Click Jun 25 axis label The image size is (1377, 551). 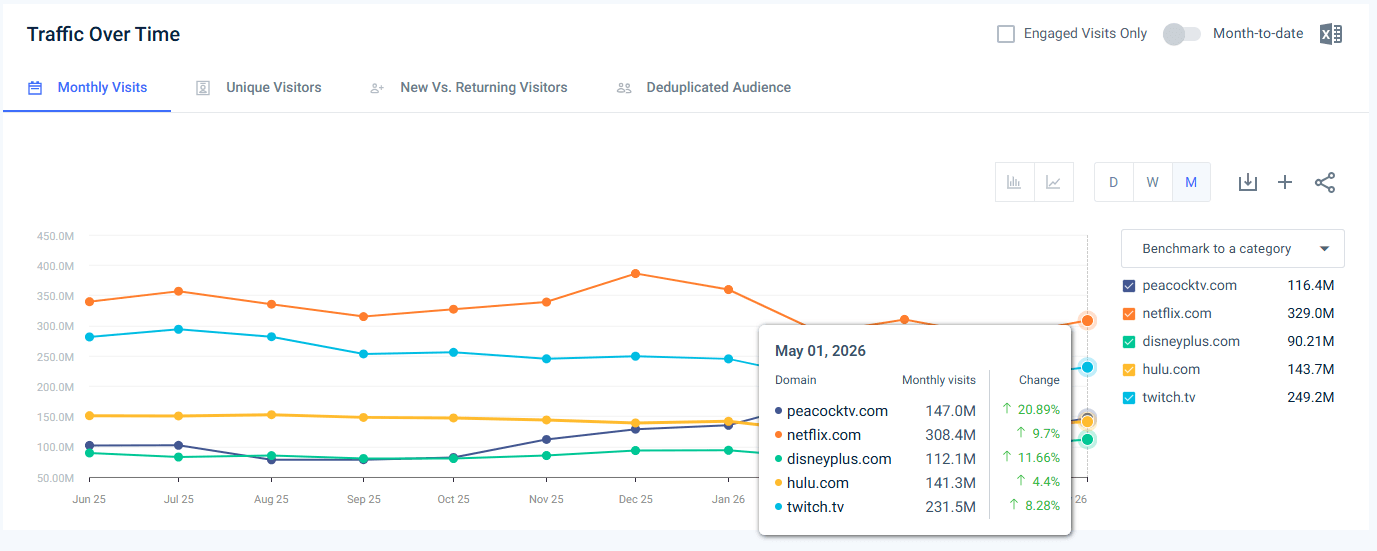point(89,499)
